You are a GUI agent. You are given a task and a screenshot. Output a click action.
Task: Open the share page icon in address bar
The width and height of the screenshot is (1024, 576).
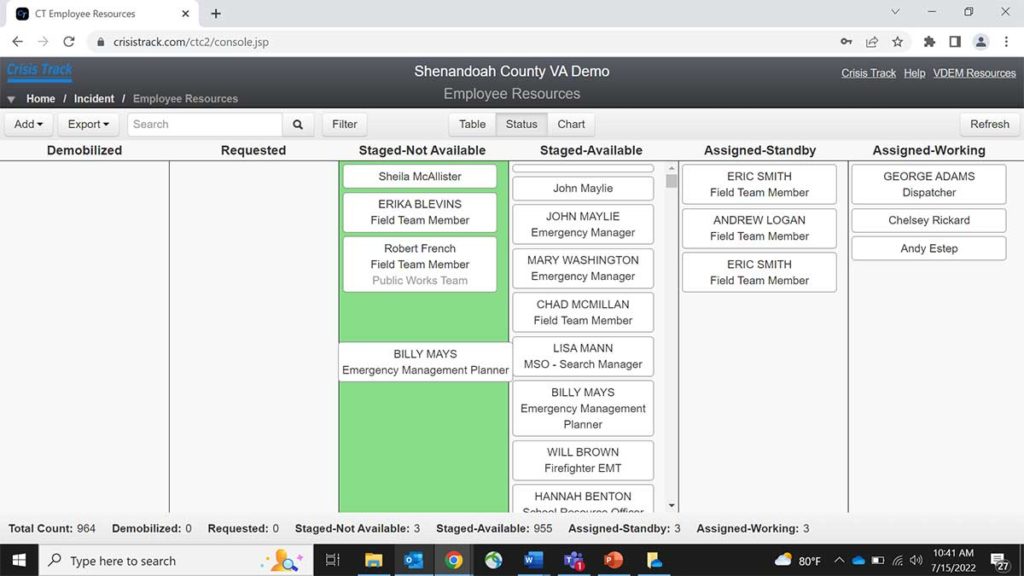871,42
